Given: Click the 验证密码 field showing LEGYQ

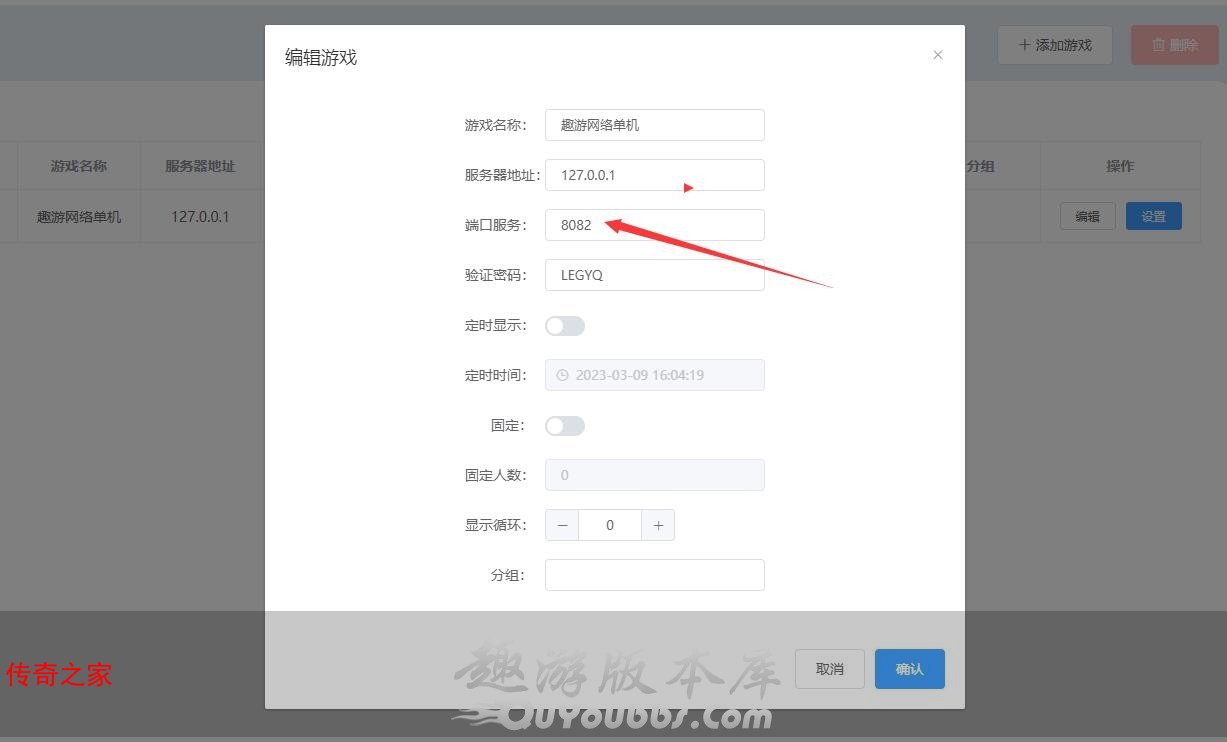Looking at the screenshot, I should 655,275.
